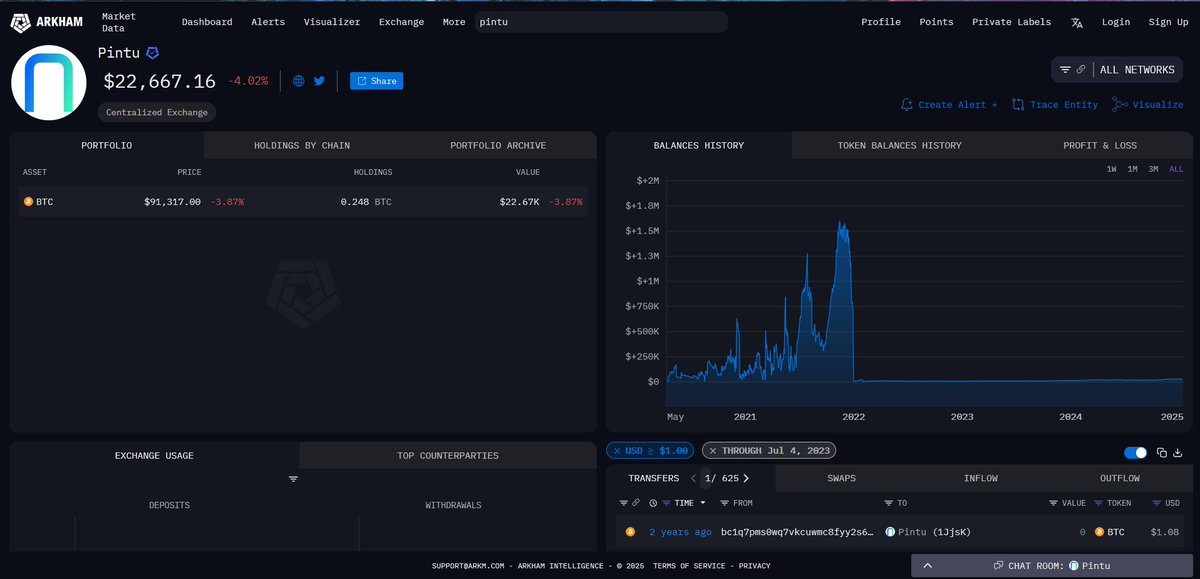Image resolution: width=1200 pixels, height=579 pixels.
Task: Click the Sign Up link
Action: 1168,22
